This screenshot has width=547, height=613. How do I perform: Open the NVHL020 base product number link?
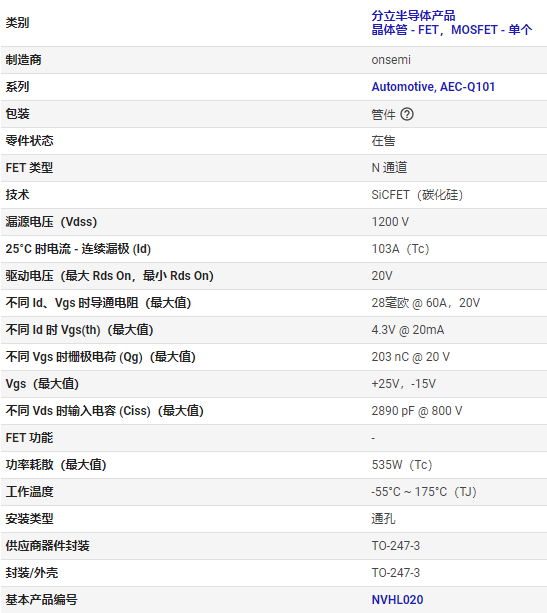pos(397,600)
